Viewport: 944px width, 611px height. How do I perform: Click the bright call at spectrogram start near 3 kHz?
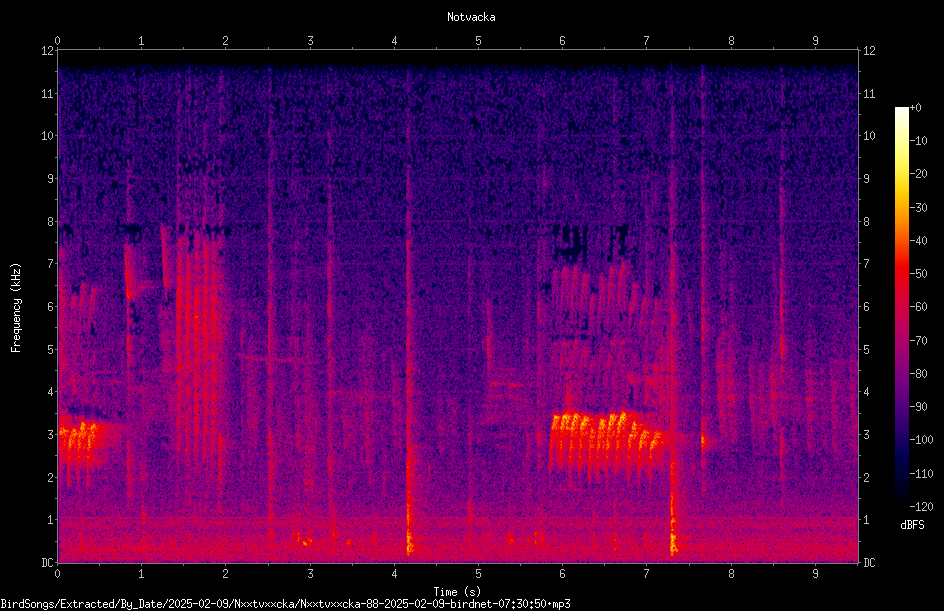81,442
